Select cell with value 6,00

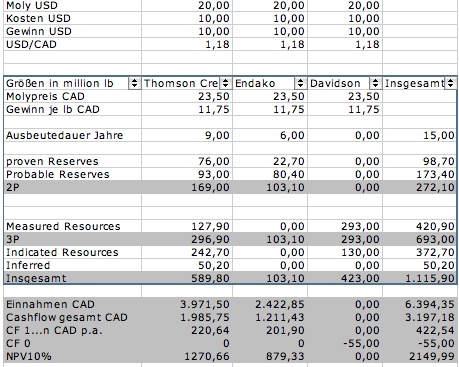coord(270,135)
